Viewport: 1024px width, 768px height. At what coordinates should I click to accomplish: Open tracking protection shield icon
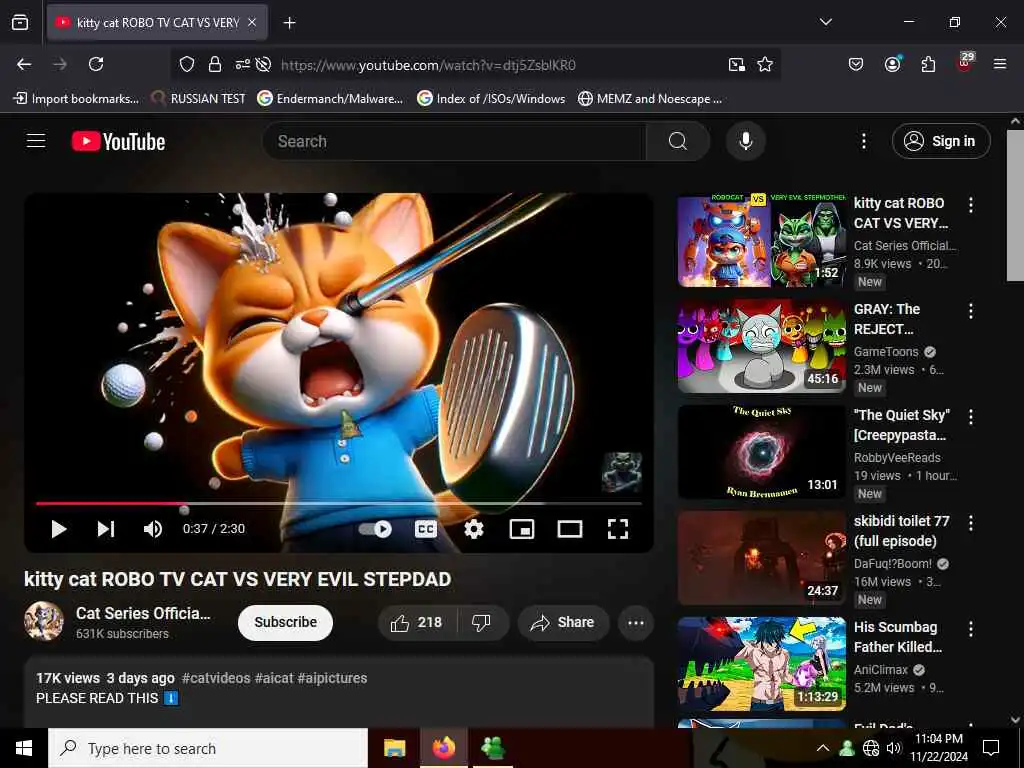(x=187, y=64)
